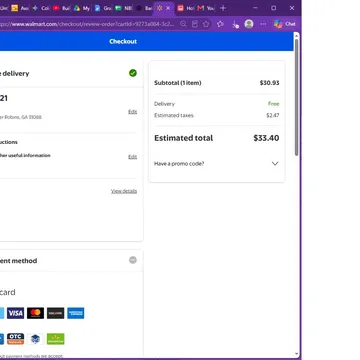Open a new browser tab

223,8
